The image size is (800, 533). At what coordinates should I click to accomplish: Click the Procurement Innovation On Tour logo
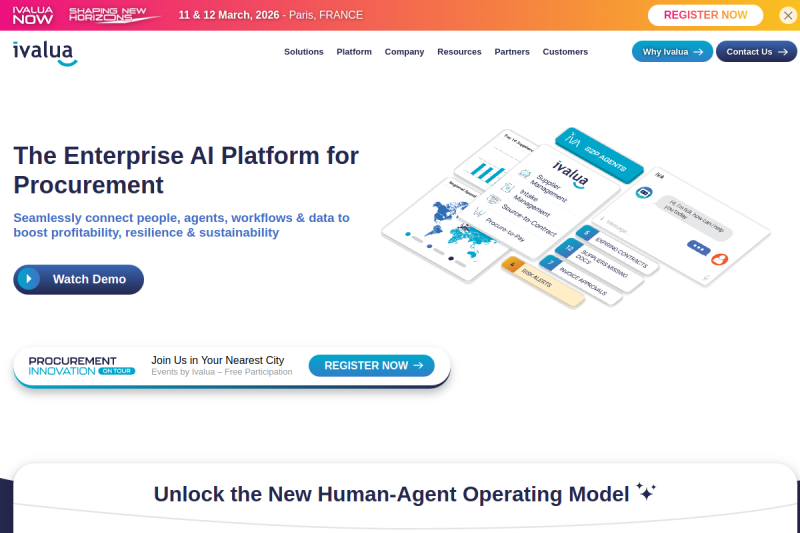tap(82, 366)
